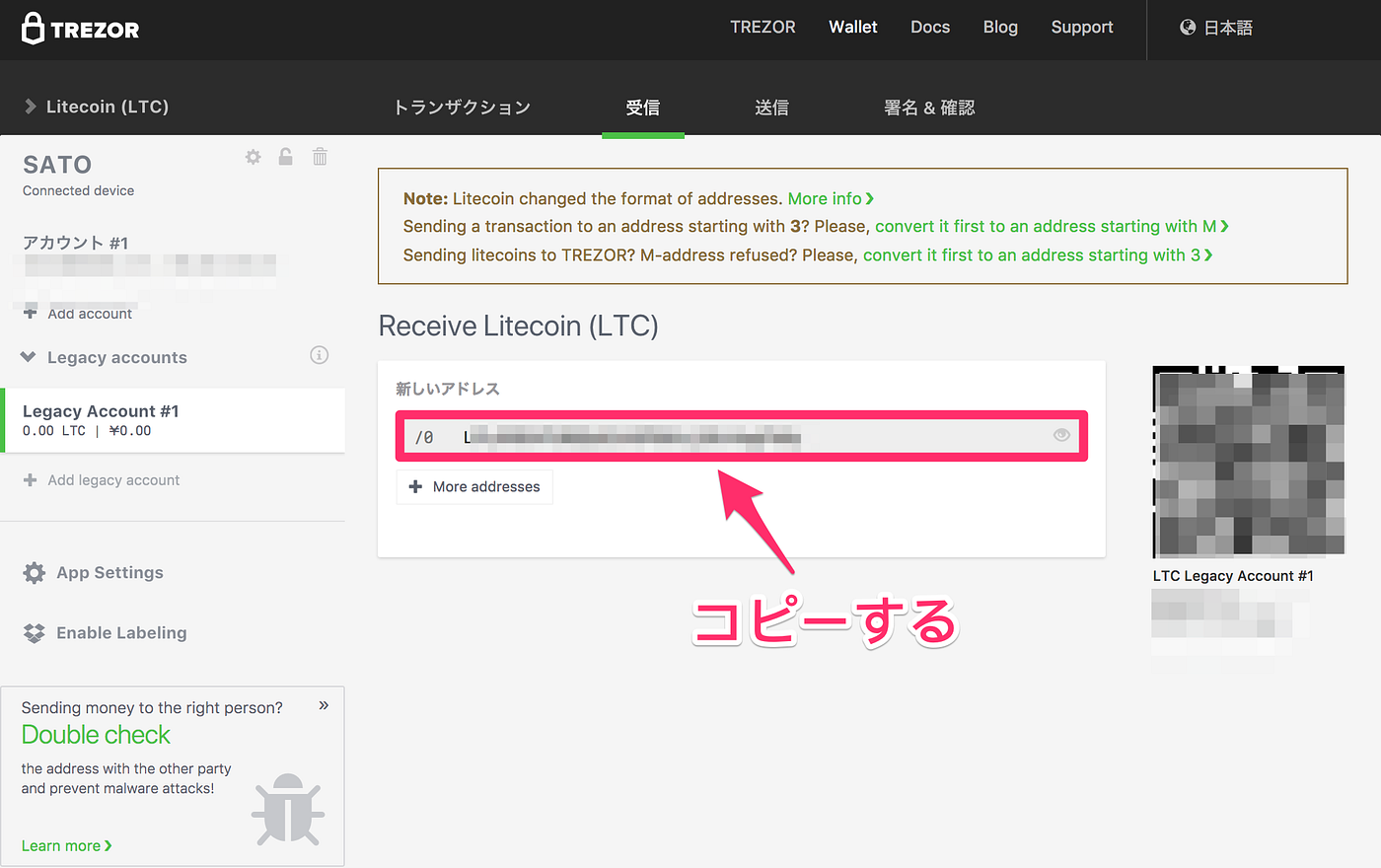1381x868 pixels.
Task: Switch to the 受信 tab
Action: click(643, 108)
